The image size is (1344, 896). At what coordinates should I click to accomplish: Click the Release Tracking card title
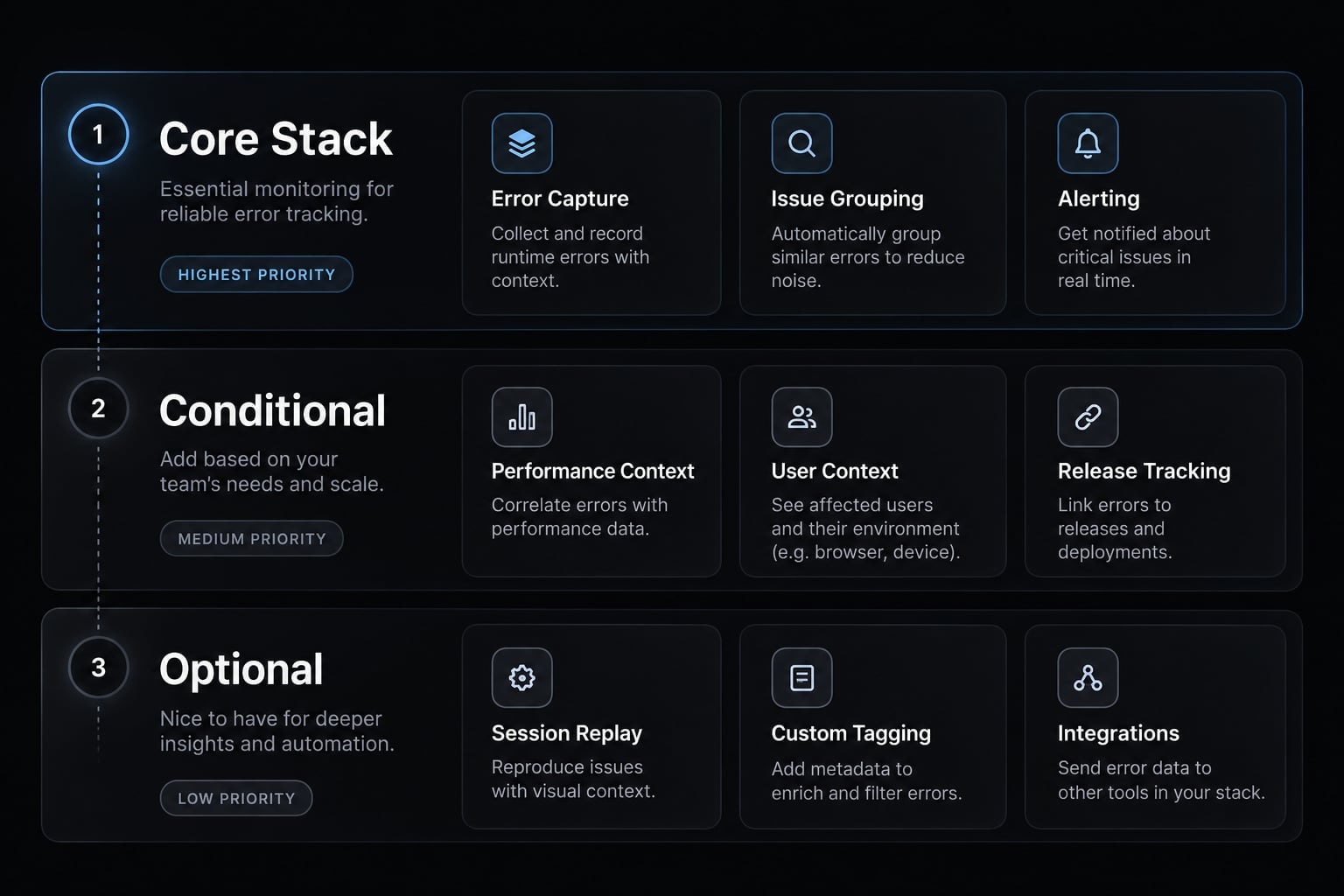coord(1144,471)
